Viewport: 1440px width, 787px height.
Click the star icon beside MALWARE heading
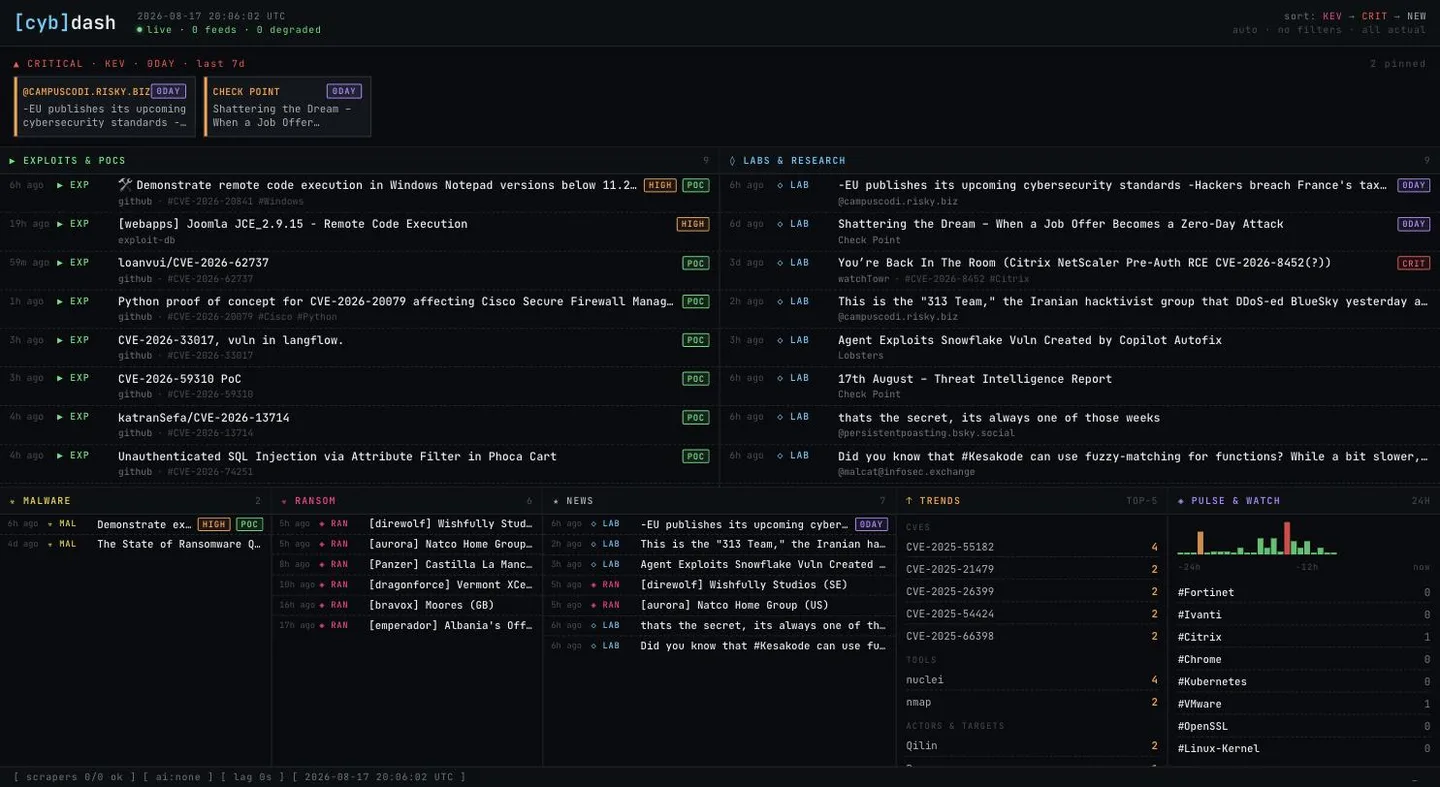(13, 501)
